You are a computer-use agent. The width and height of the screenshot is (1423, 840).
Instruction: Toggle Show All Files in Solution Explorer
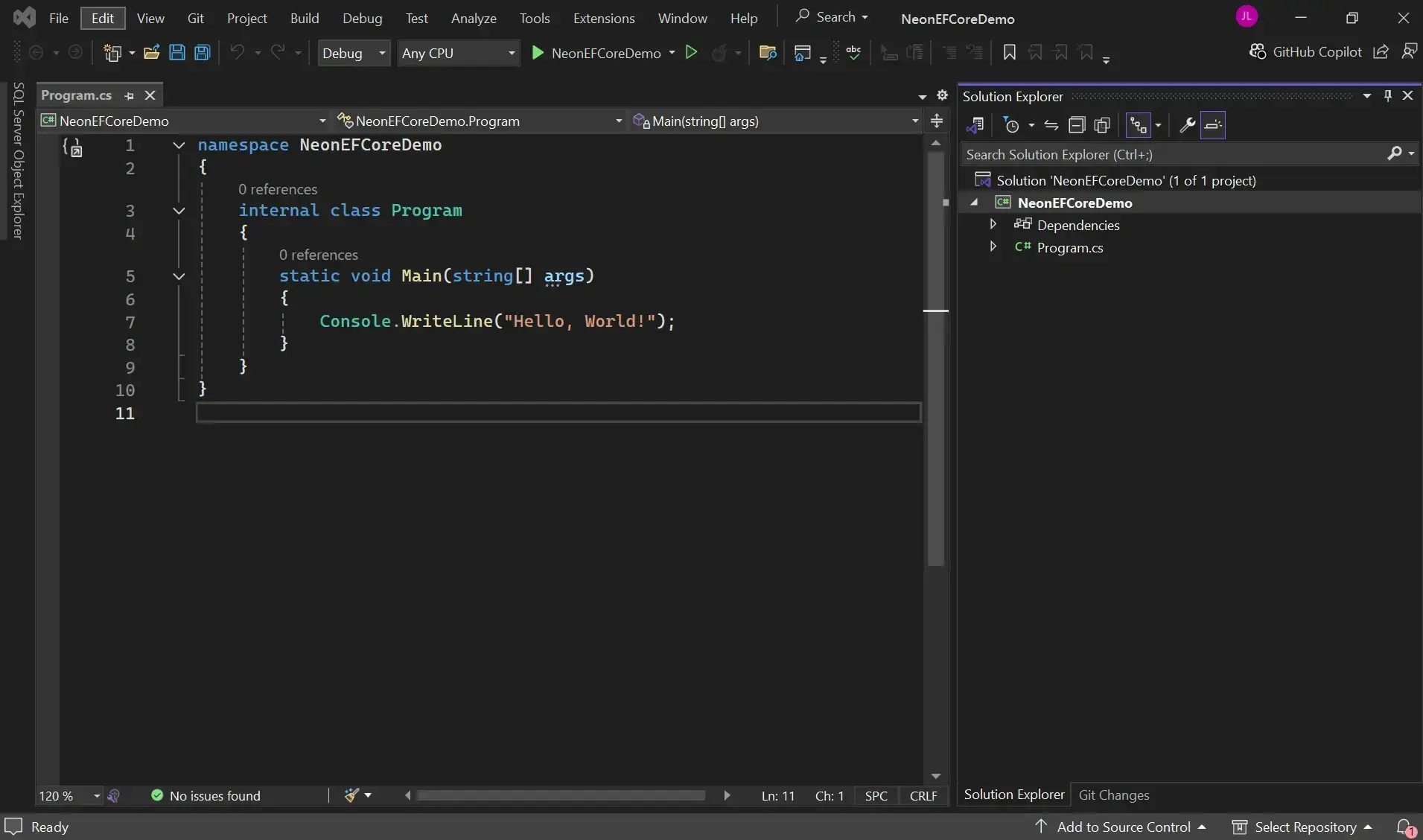[x=1102, y=125]
